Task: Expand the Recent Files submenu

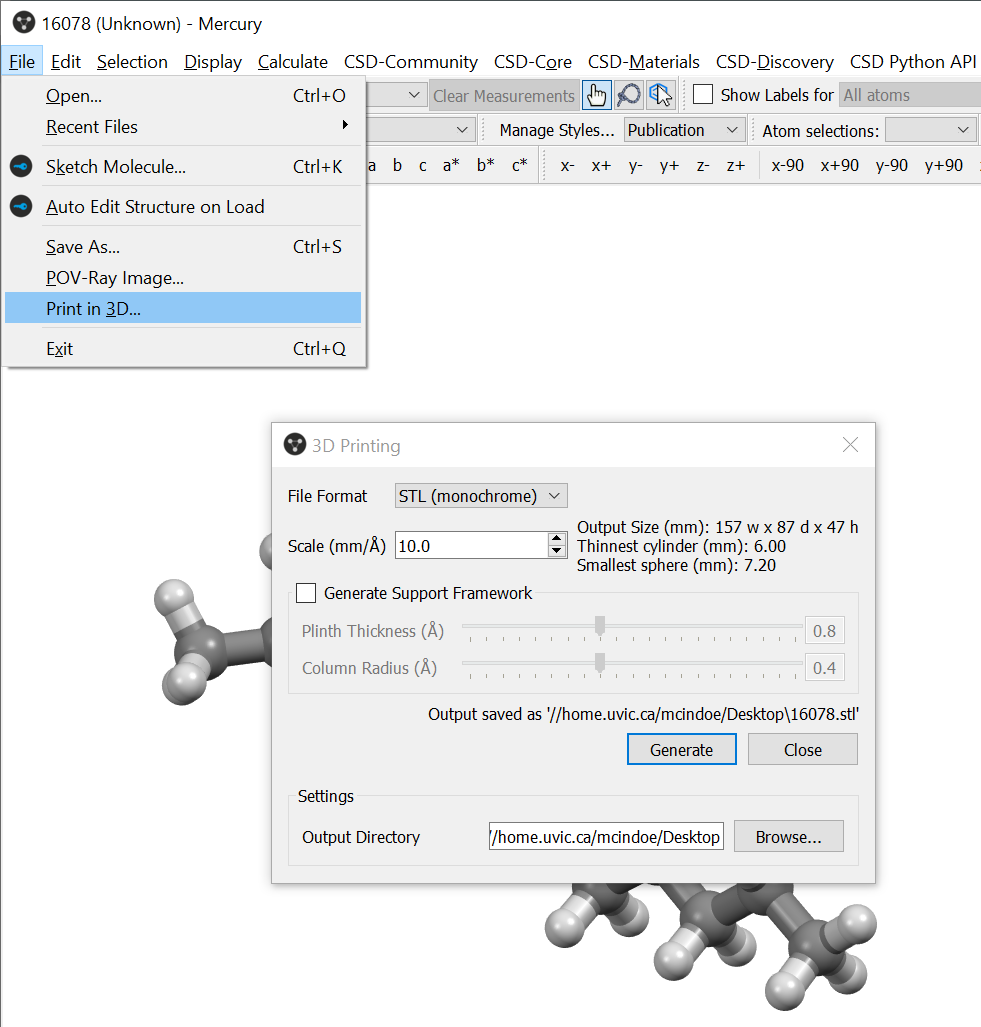Action: tap(183, 126)
